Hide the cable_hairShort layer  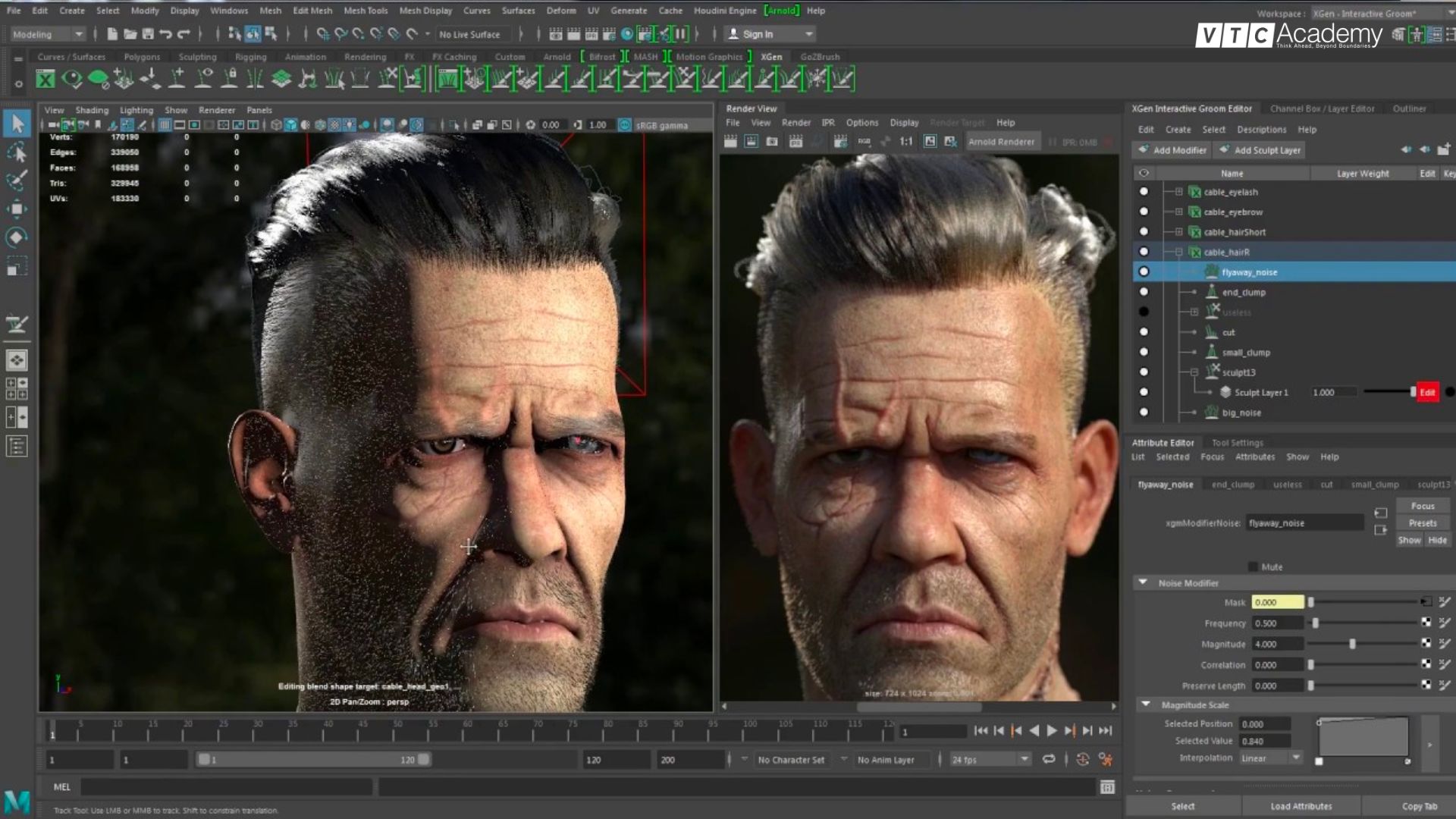pos(1144,231)
